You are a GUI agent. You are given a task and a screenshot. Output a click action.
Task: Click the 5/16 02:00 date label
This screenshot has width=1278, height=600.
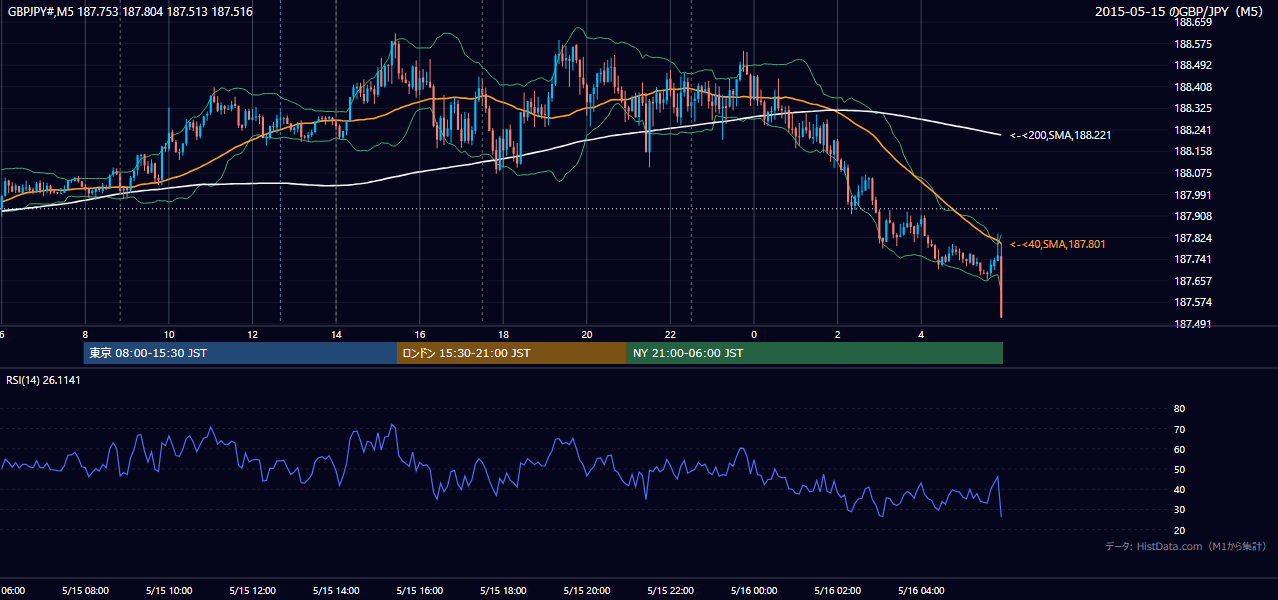[x=837, y=591]
